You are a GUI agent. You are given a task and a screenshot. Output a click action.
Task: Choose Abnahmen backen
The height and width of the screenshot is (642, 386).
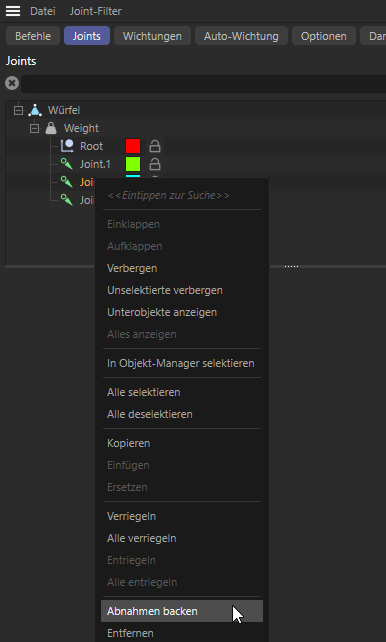click(182, 611)
